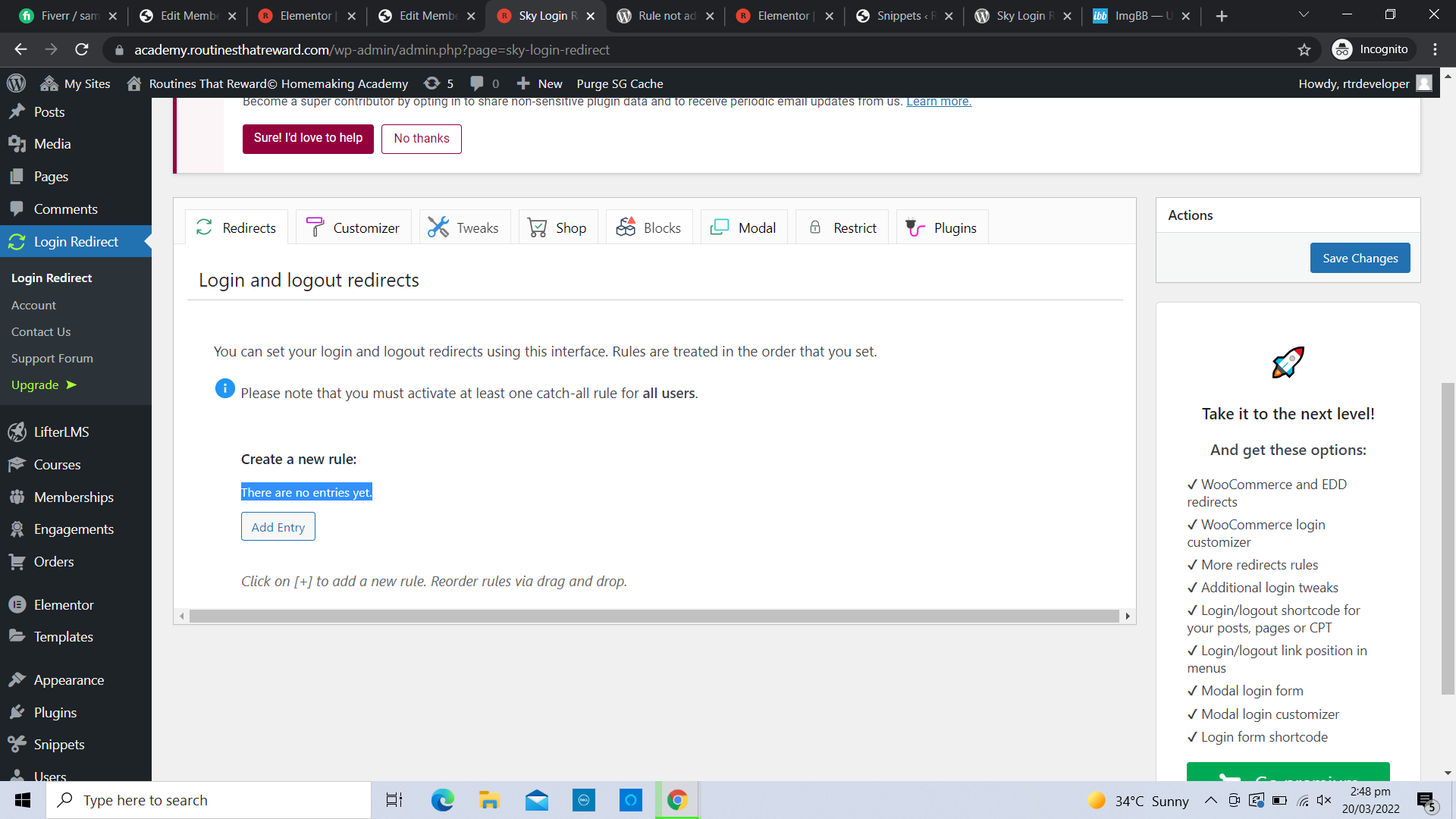Reload the page
The height and width of the screenshot is (819, 1456).
[81, 50]
